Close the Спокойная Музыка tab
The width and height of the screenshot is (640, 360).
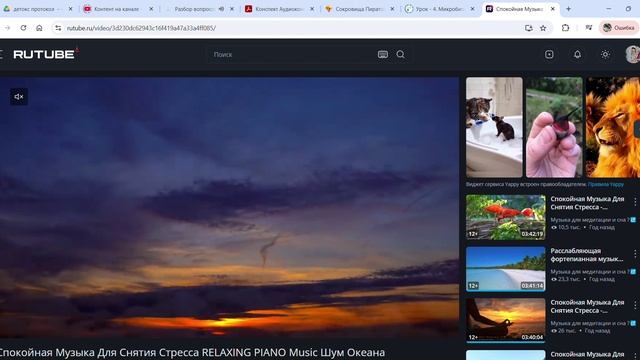coord(553,9)
